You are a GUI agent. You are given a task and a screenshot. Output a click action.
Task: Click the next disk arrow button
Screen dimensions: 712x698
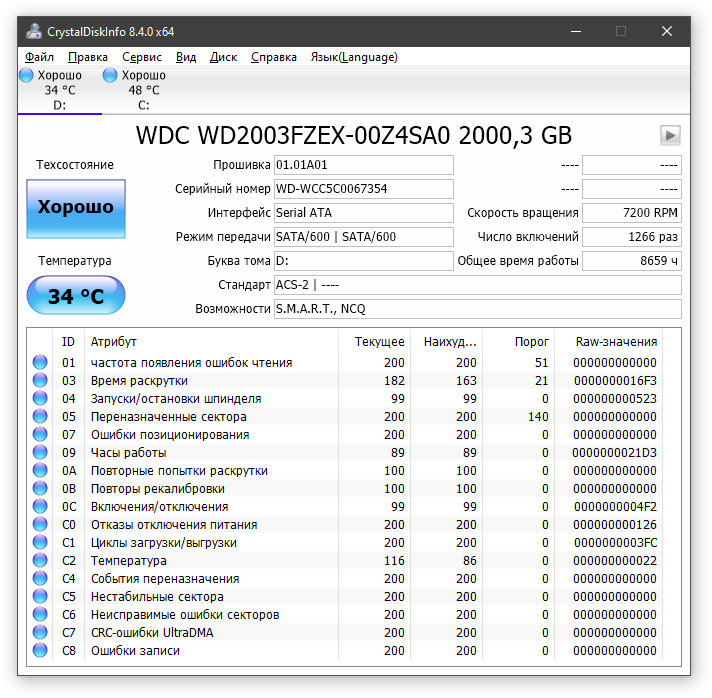[x=670, y=135]
